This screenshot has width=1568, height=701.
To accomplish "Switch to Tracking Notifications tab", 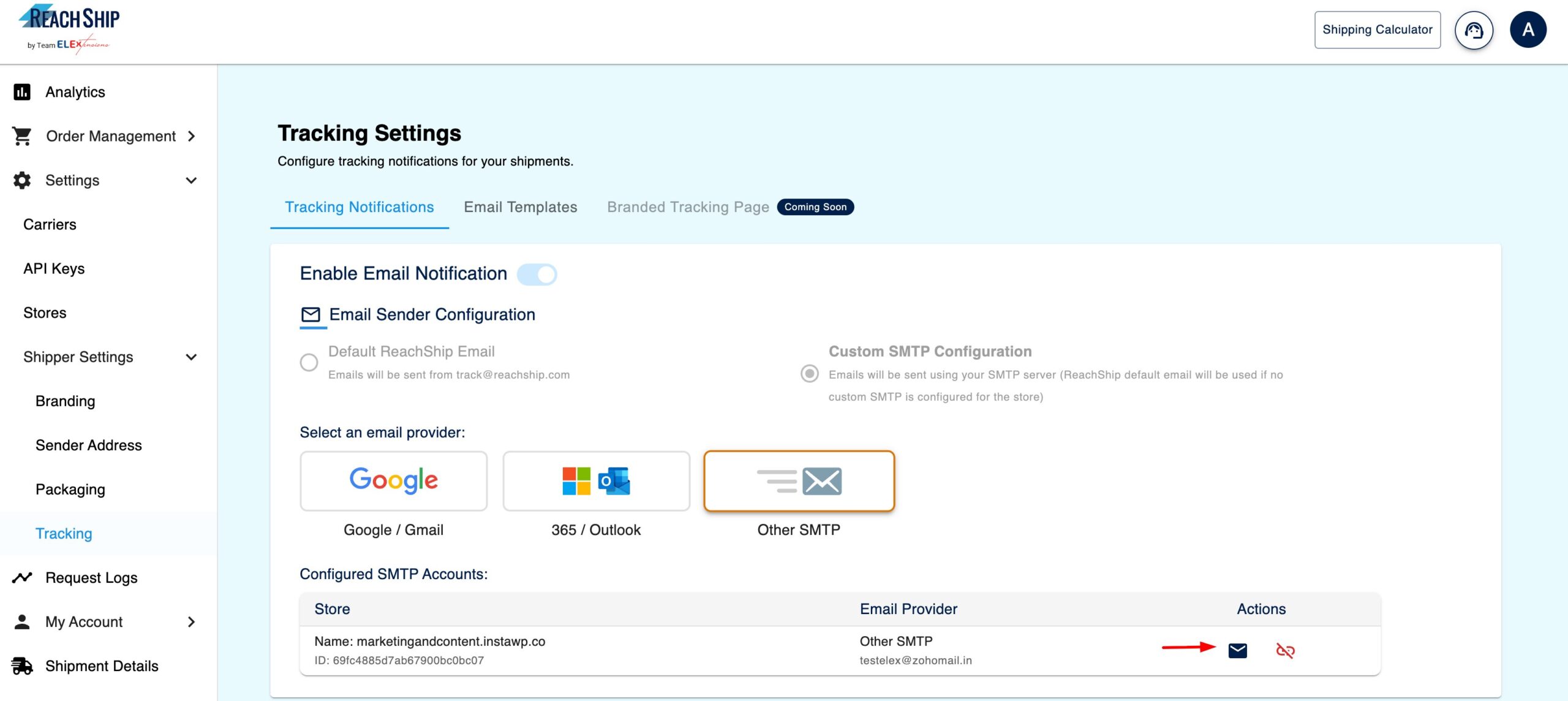I will click(360, 207).
